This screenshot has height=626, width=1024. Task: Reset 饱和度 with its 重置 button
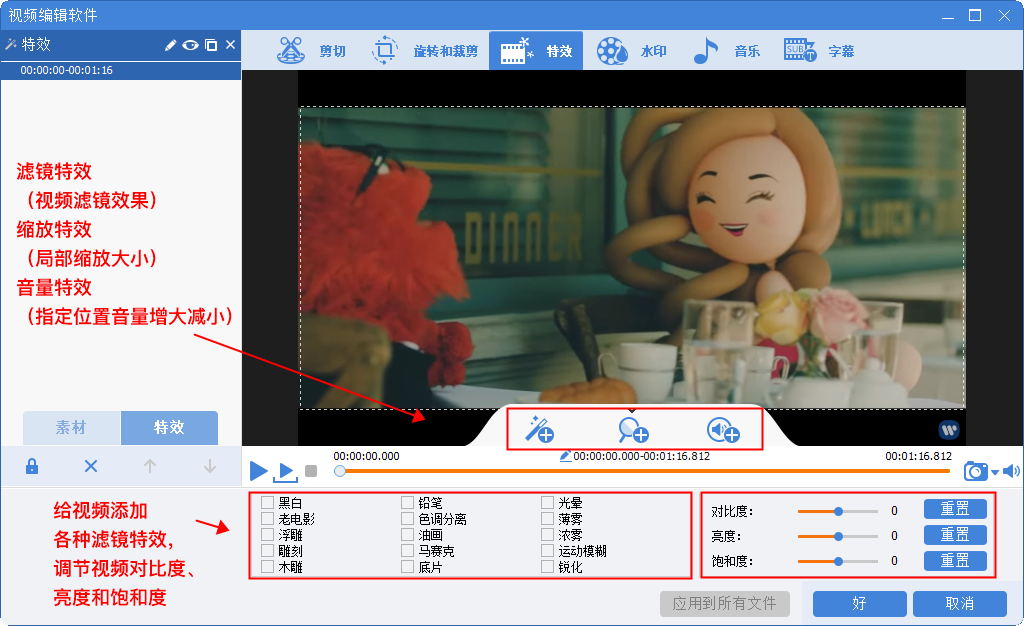(955, 561)
